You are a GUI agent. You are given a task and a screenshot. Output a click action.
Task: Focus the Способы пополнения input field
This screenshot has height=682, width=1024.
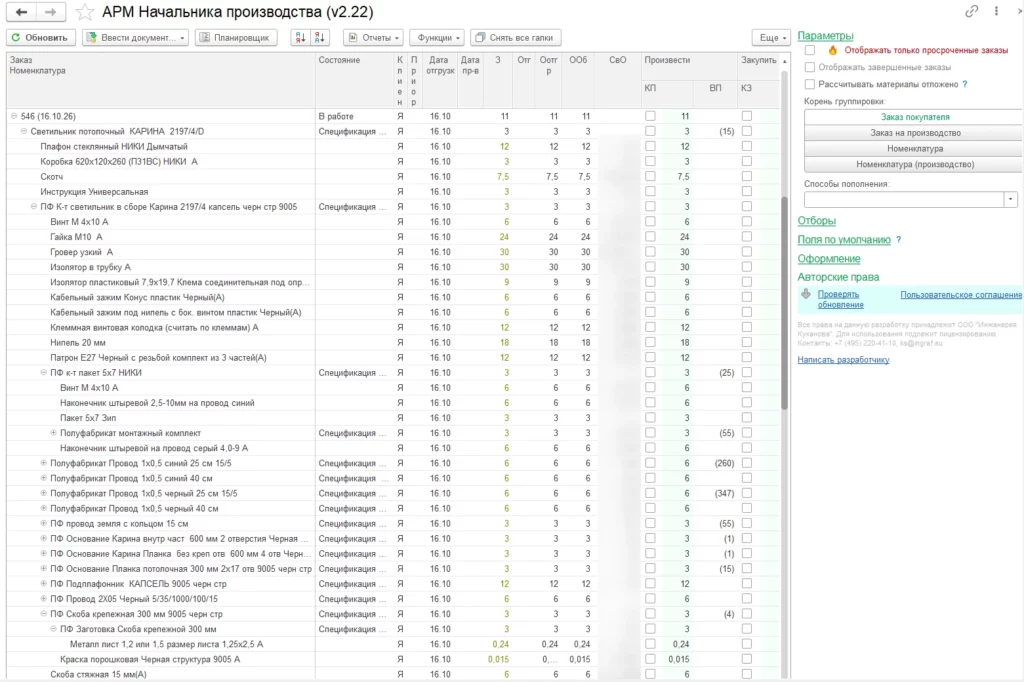904,199
